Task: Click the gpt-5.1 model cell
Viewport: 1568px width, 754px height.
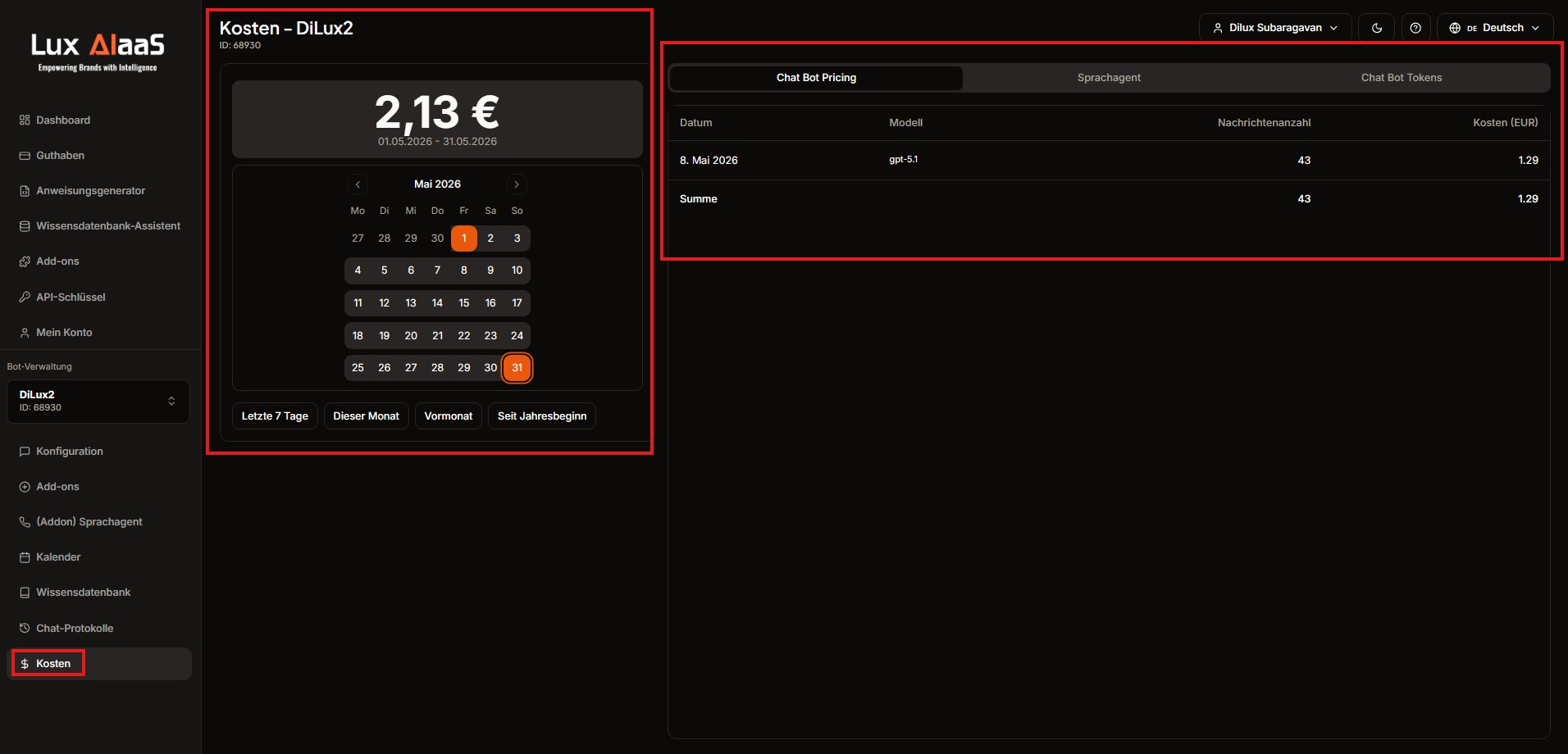Action: coord(904,160)
